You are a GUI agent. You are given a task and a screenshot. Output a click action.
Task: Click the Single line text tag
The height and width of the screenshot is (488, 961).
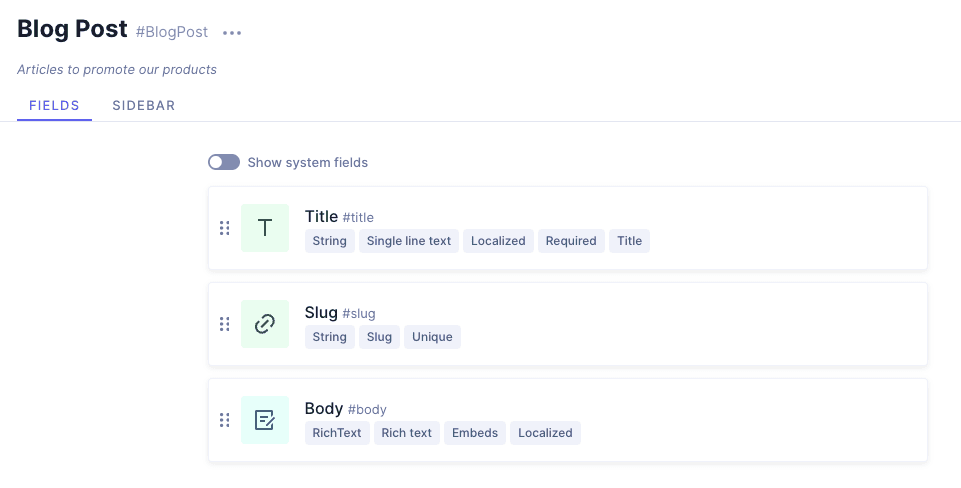[x=409, y=241]
